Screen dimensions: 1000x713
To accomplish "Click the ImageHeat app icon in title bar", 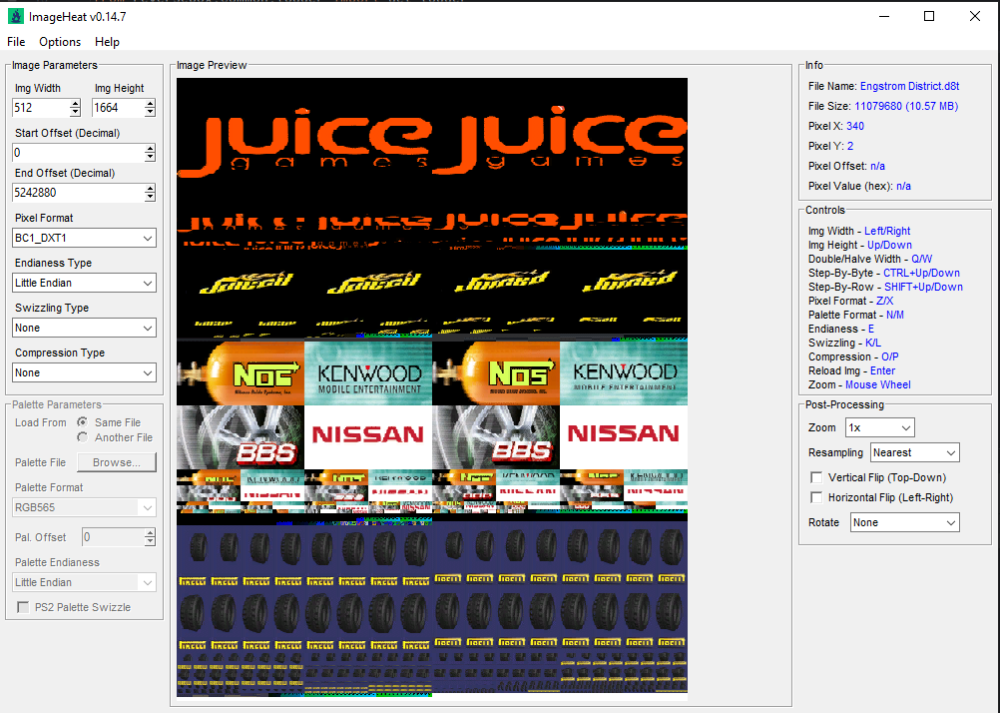I will (15, 16).
